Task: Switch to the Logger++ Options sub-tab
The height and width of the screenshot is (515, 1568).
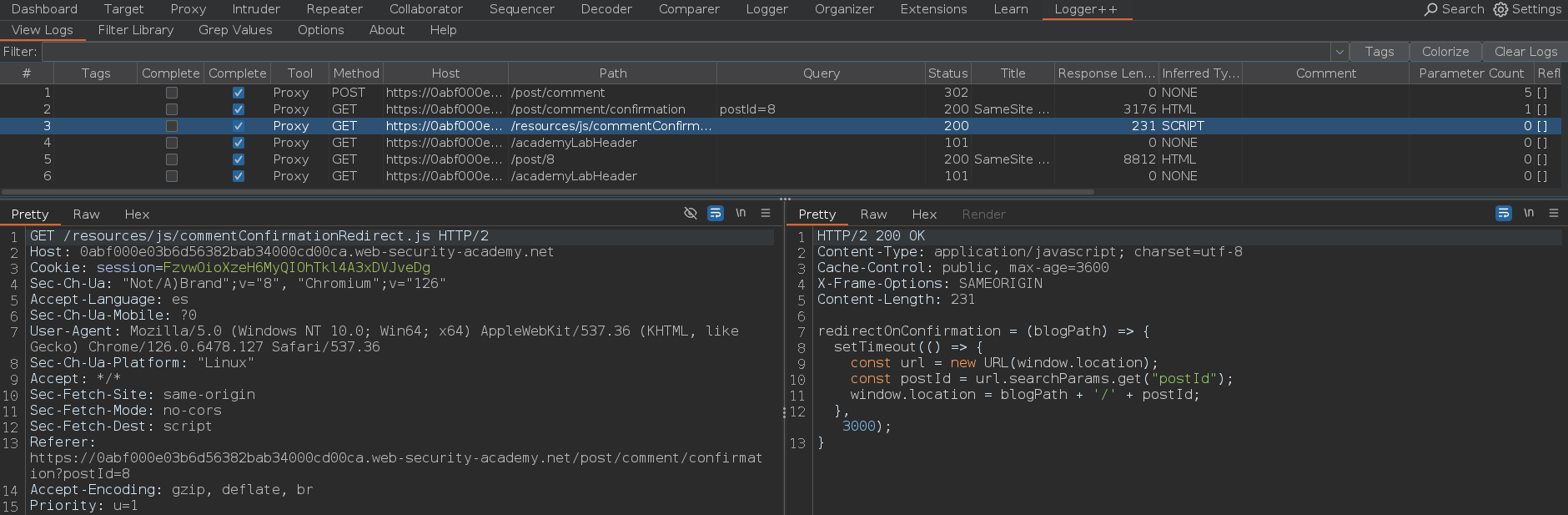Action: pos(321,30)
